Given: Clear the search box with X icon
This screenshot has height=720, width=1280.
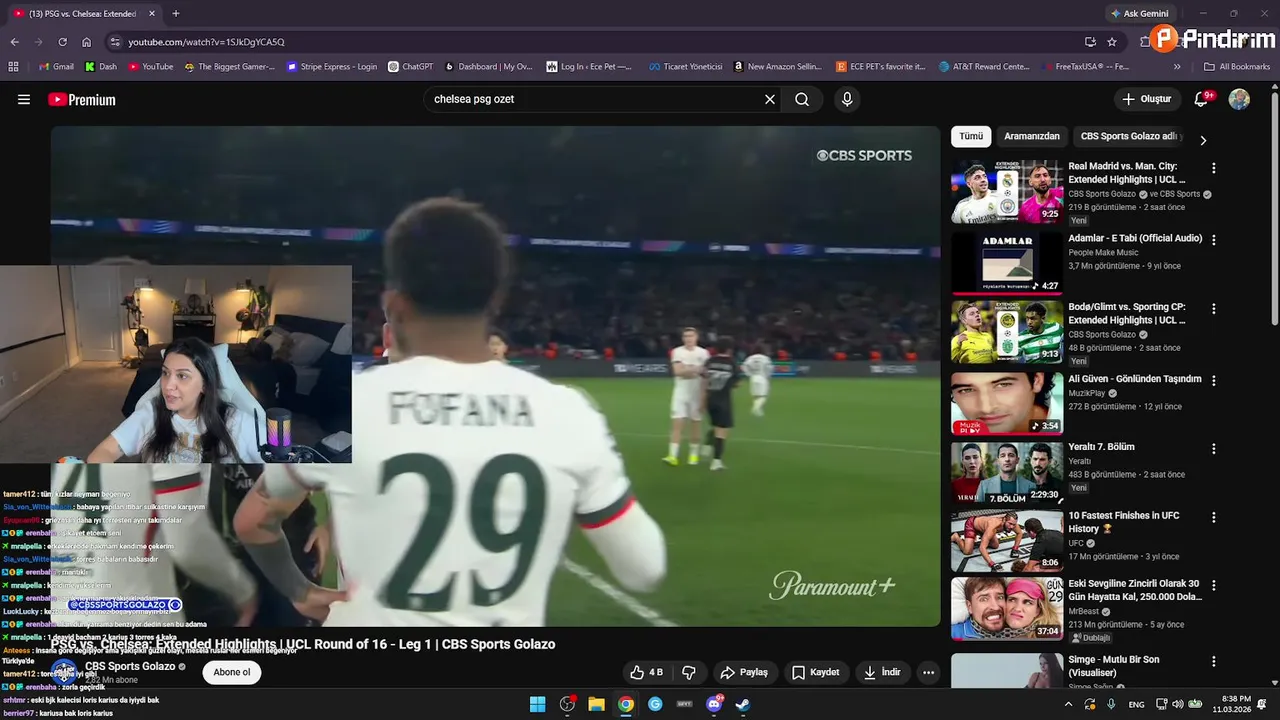Looking at the screenshot, I should click(770, 99).
